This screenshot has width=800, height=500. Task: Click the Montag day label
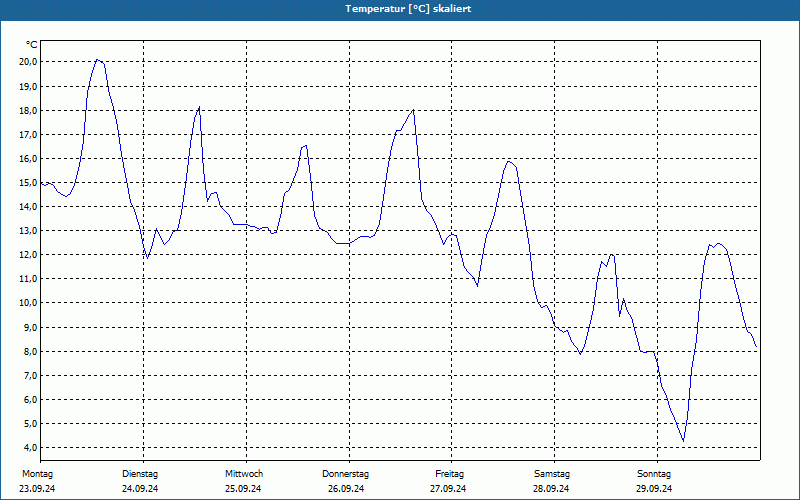pos(37,474)
